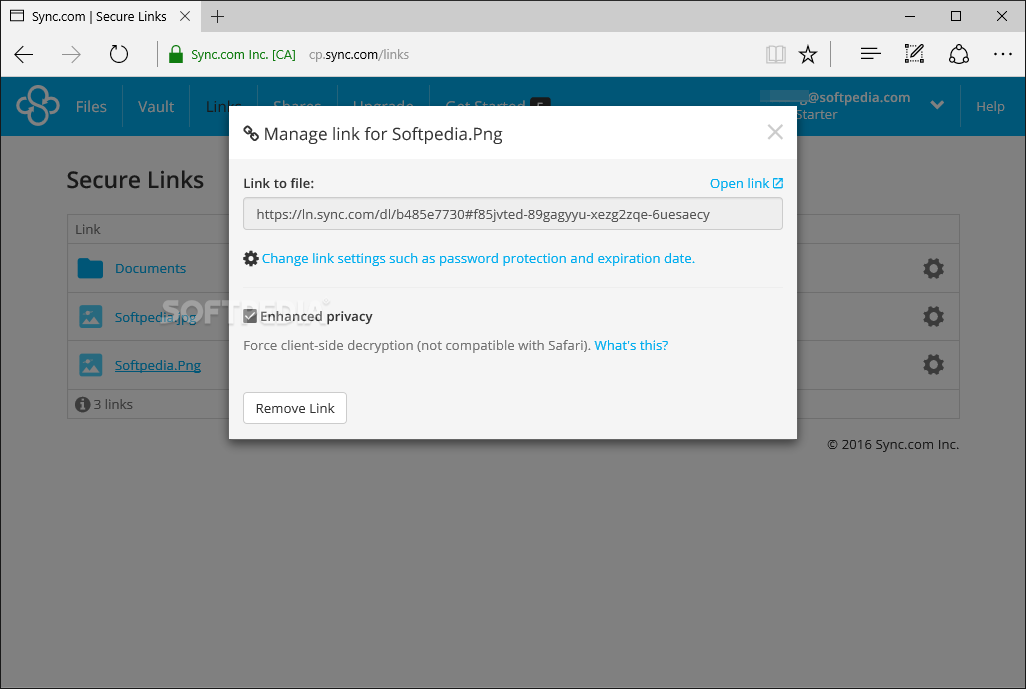Click the Documents folder icon
Image resolution: width=1026 pixels, height=689 pixels.
click(x=90, y=268)
